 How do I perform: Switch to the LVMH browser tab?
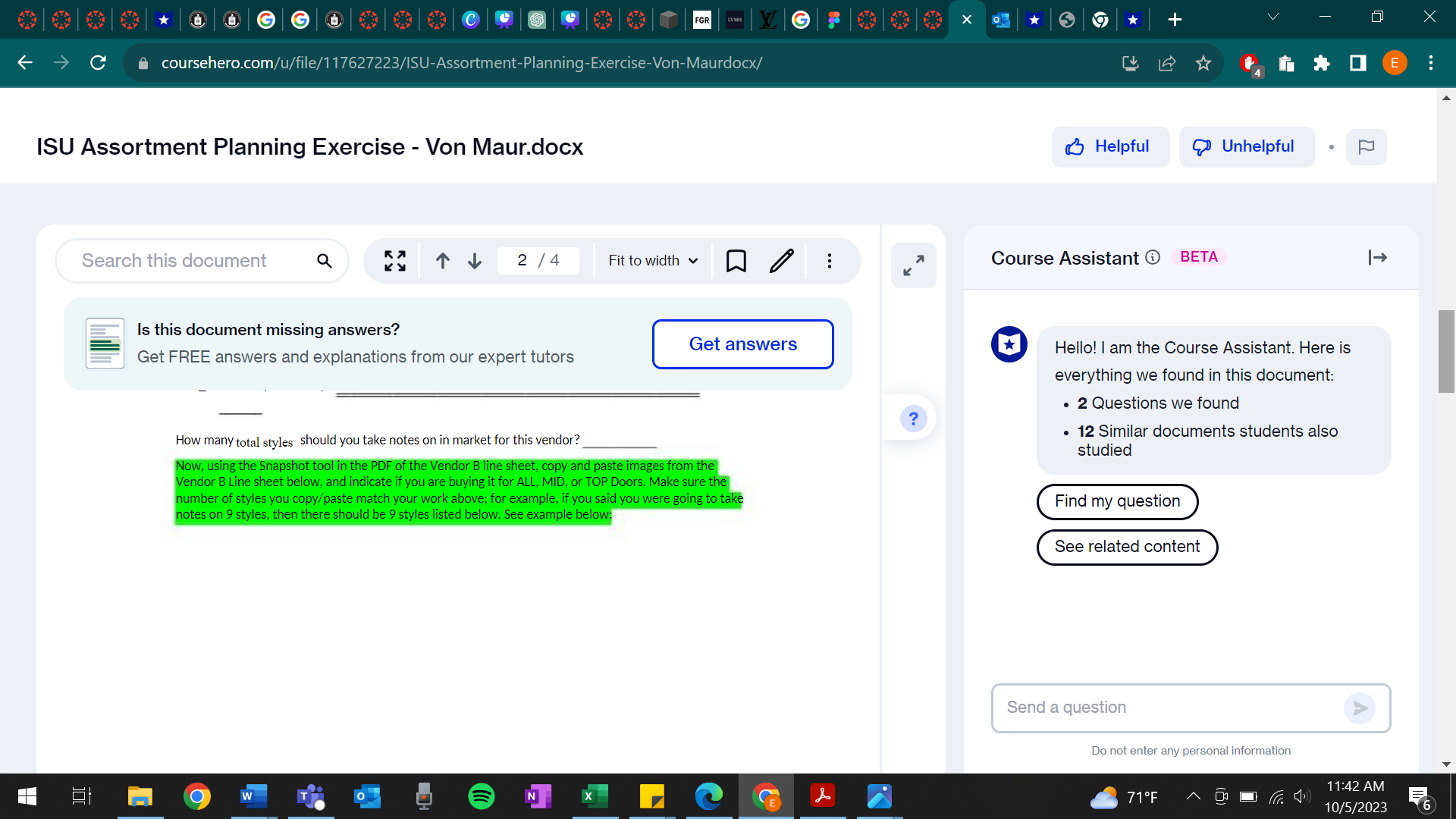pos(735,20)
